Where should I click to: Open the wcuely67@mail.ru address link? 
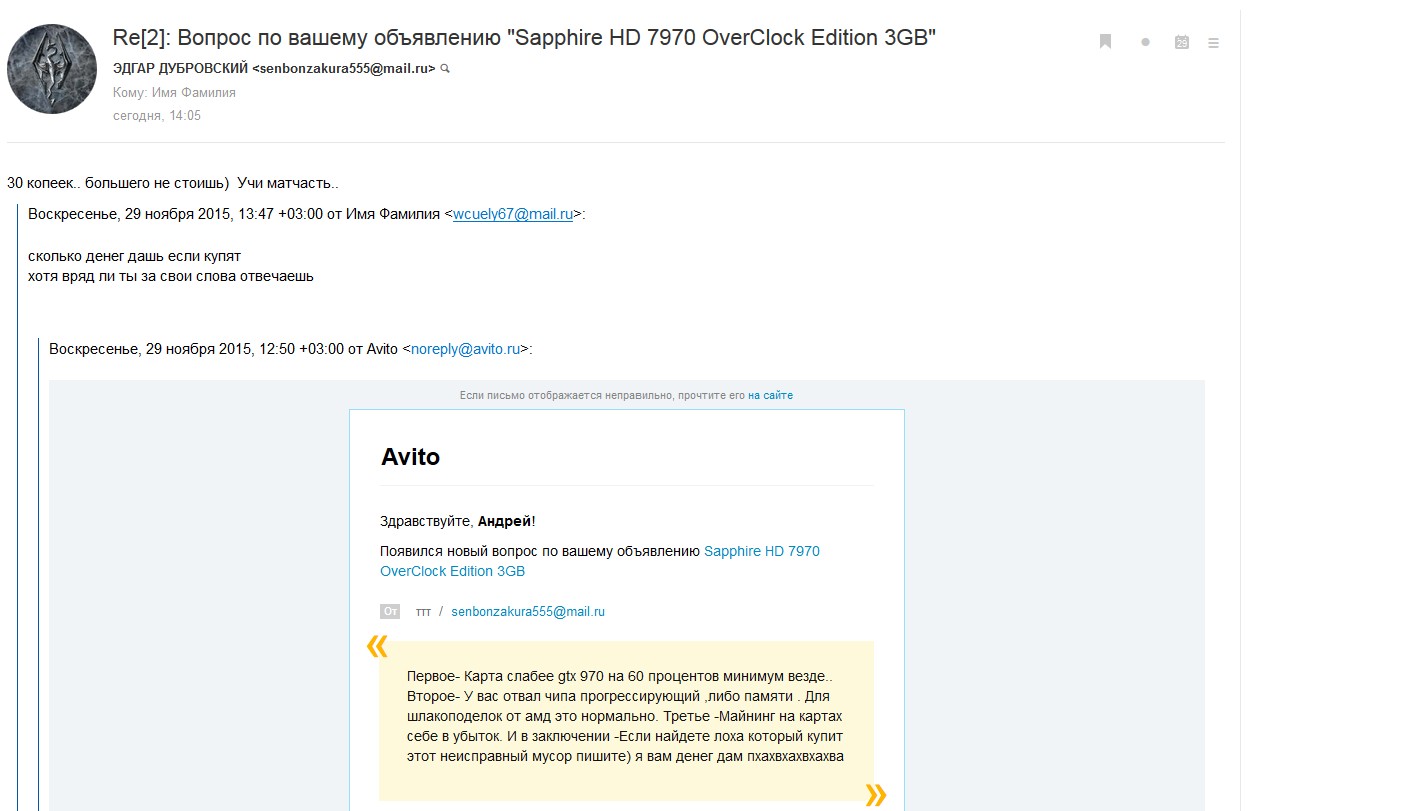(x=512, y=214)
